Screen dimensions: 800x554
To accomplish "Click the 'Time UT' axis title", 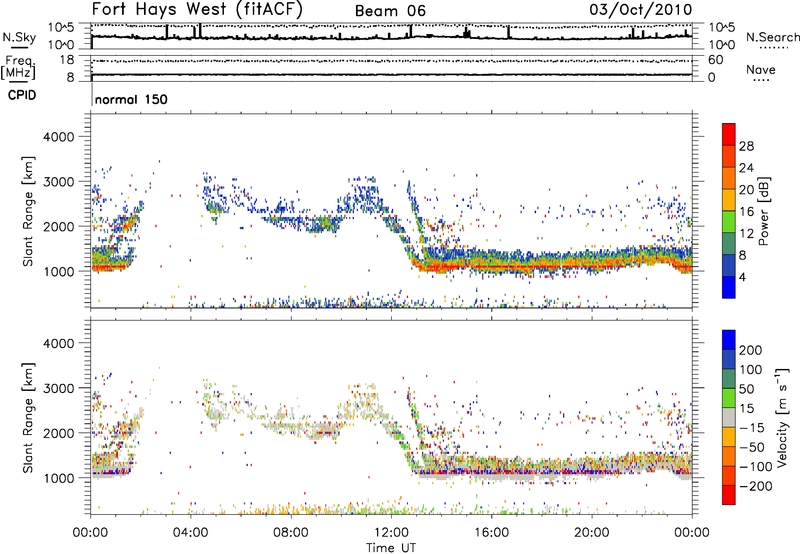I will [x=391, y=548].
